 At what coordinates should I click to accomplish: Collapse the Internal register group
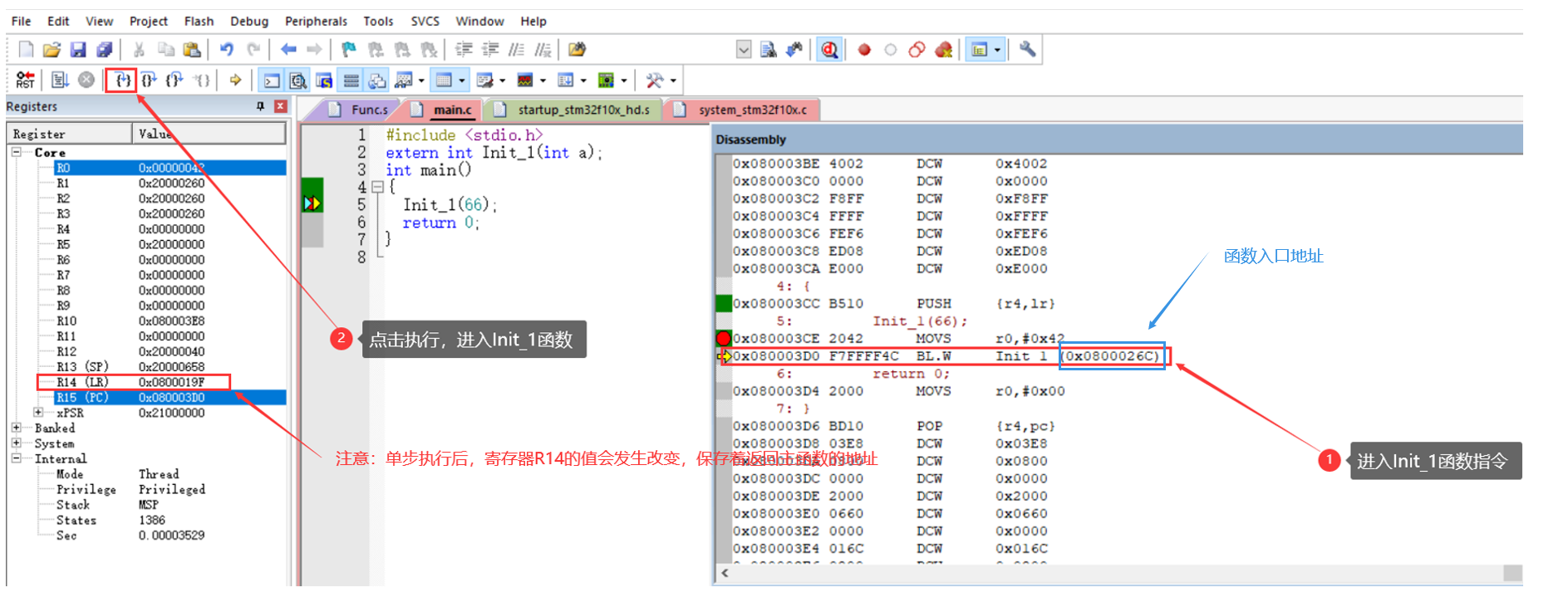(17, 458)
